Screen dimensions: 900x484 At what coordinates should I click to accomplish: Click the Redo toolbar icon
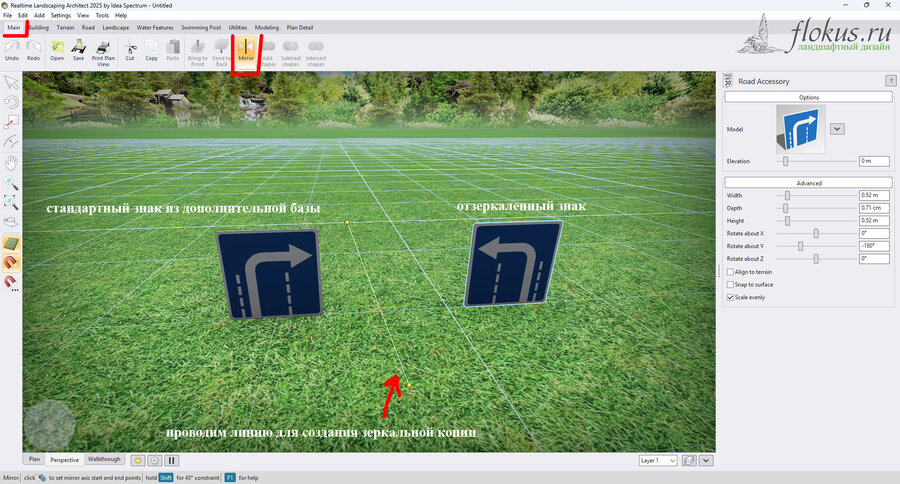(x=33, y=51)
